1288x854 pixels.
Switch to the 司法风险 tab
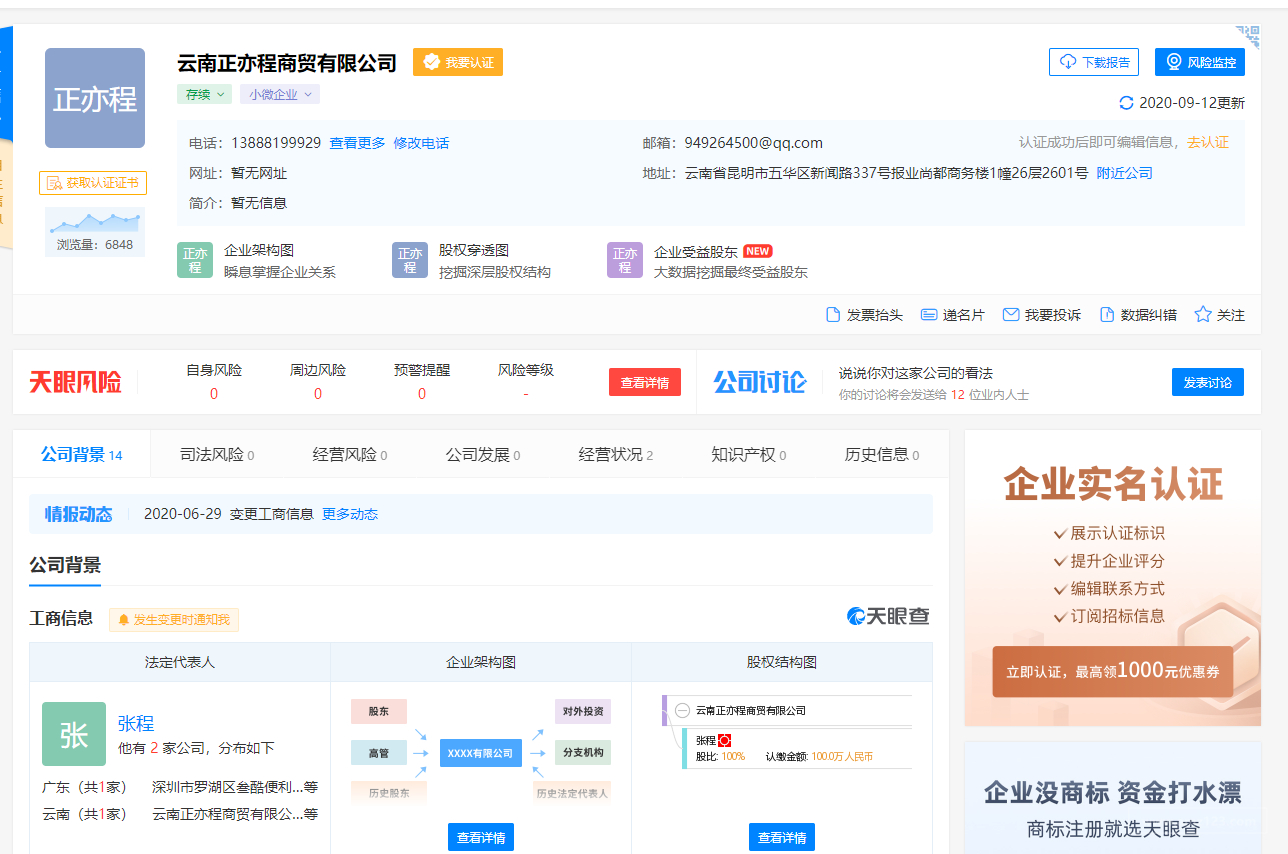[x=216, y=455]
